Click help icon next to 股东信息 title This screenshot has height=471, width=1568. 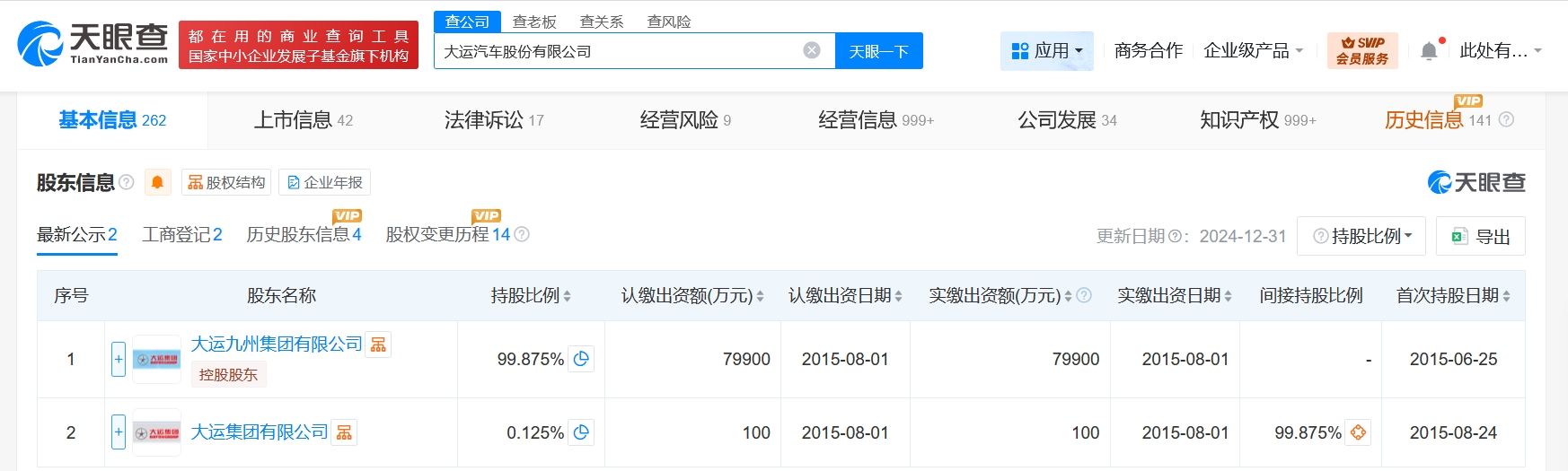point(127,183)
